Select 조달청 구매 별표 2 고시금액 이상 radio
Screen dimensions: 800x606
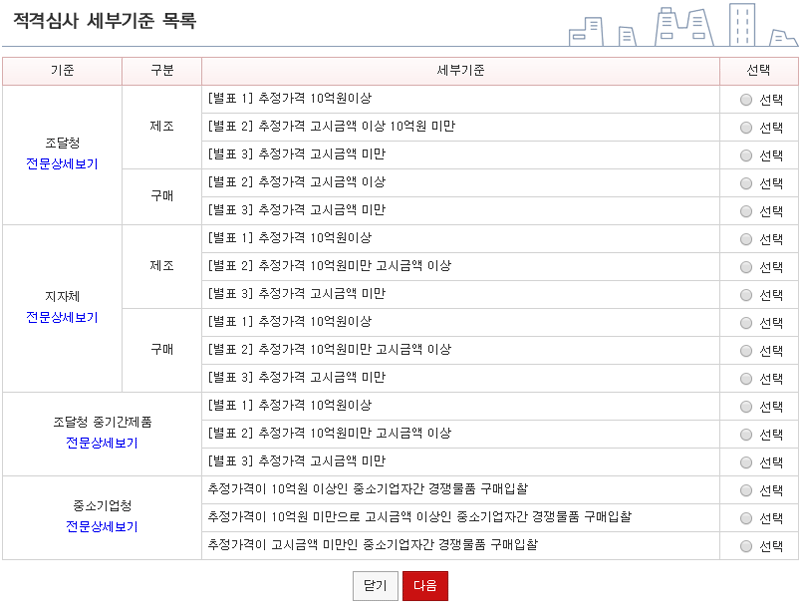point(746,184)
